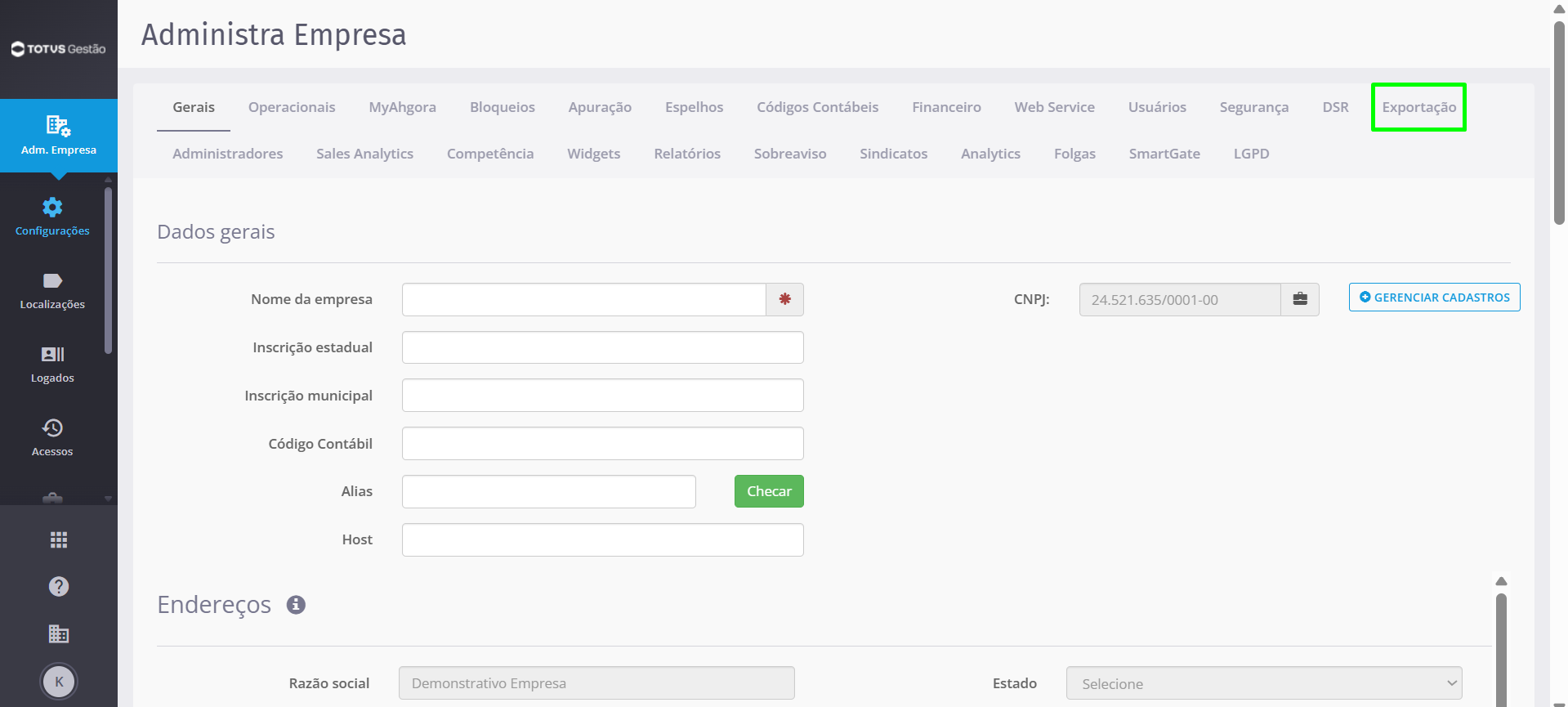Screen dimensions: 1568x707
Task: Open the Usuários tab
Action: click(1157, 107)
